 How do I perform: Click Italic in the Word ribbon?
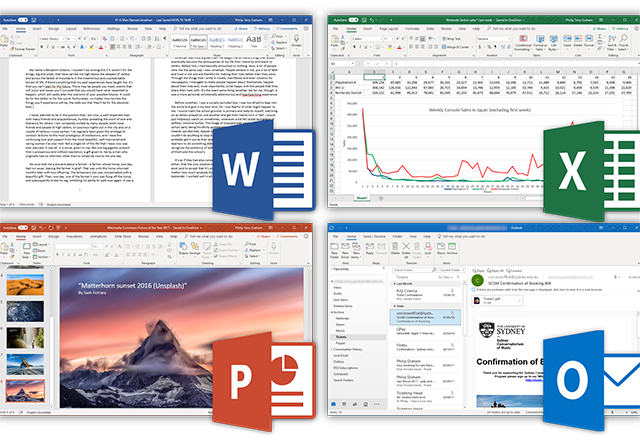click(47, 47)
